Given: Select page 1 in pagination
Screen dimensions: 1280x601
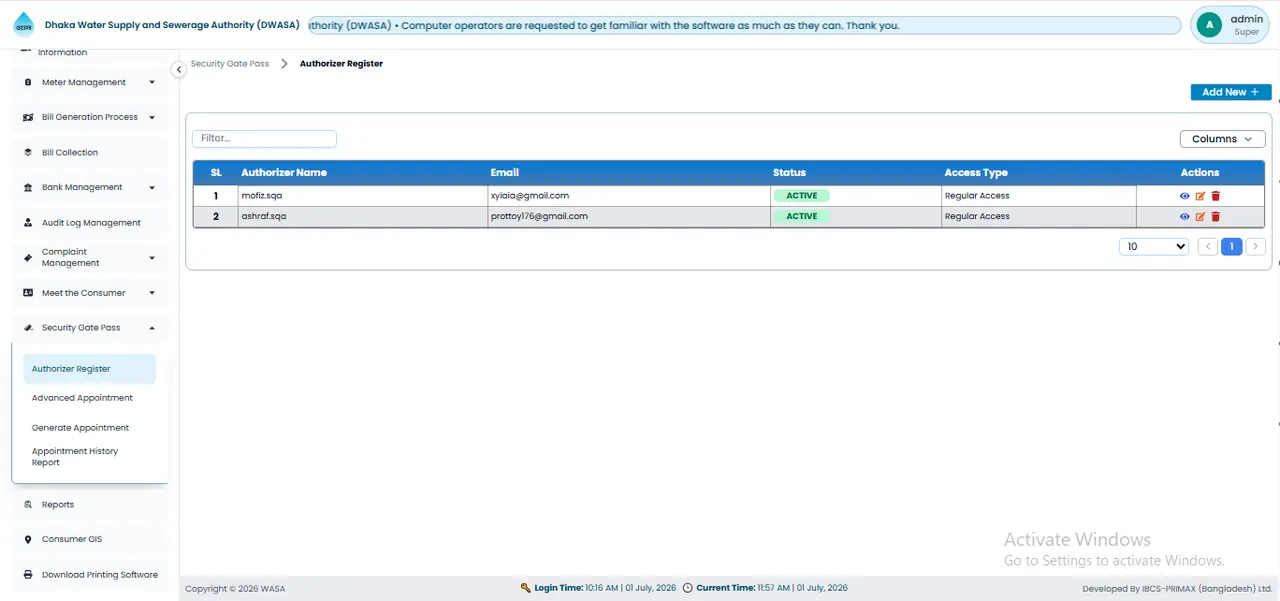Looking at the screenshot, I should (x=1232, y=246).
